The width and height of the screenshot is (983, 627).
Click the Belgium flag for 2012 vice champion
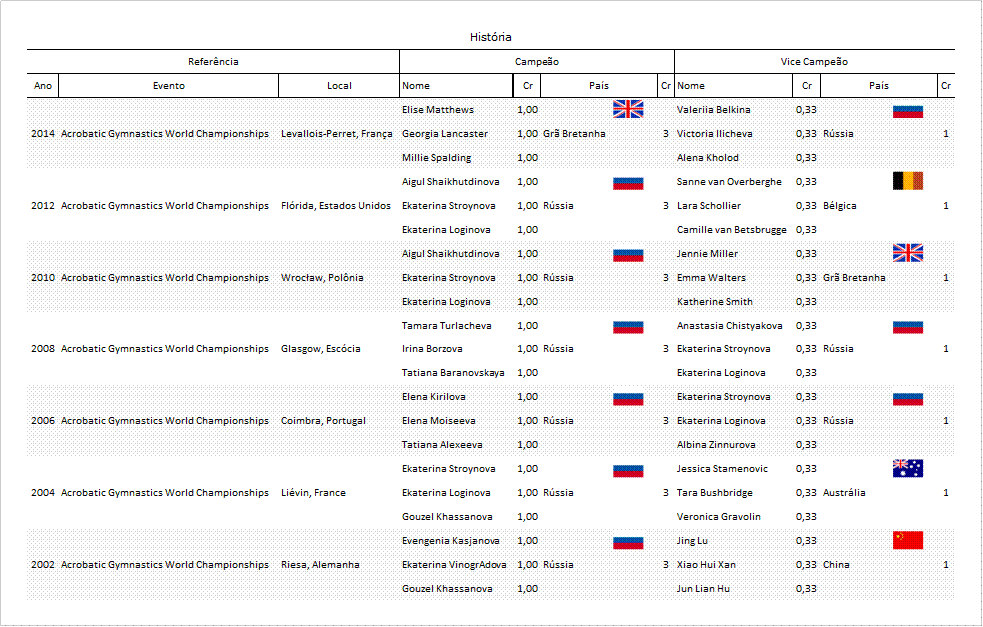coord(908,181)
